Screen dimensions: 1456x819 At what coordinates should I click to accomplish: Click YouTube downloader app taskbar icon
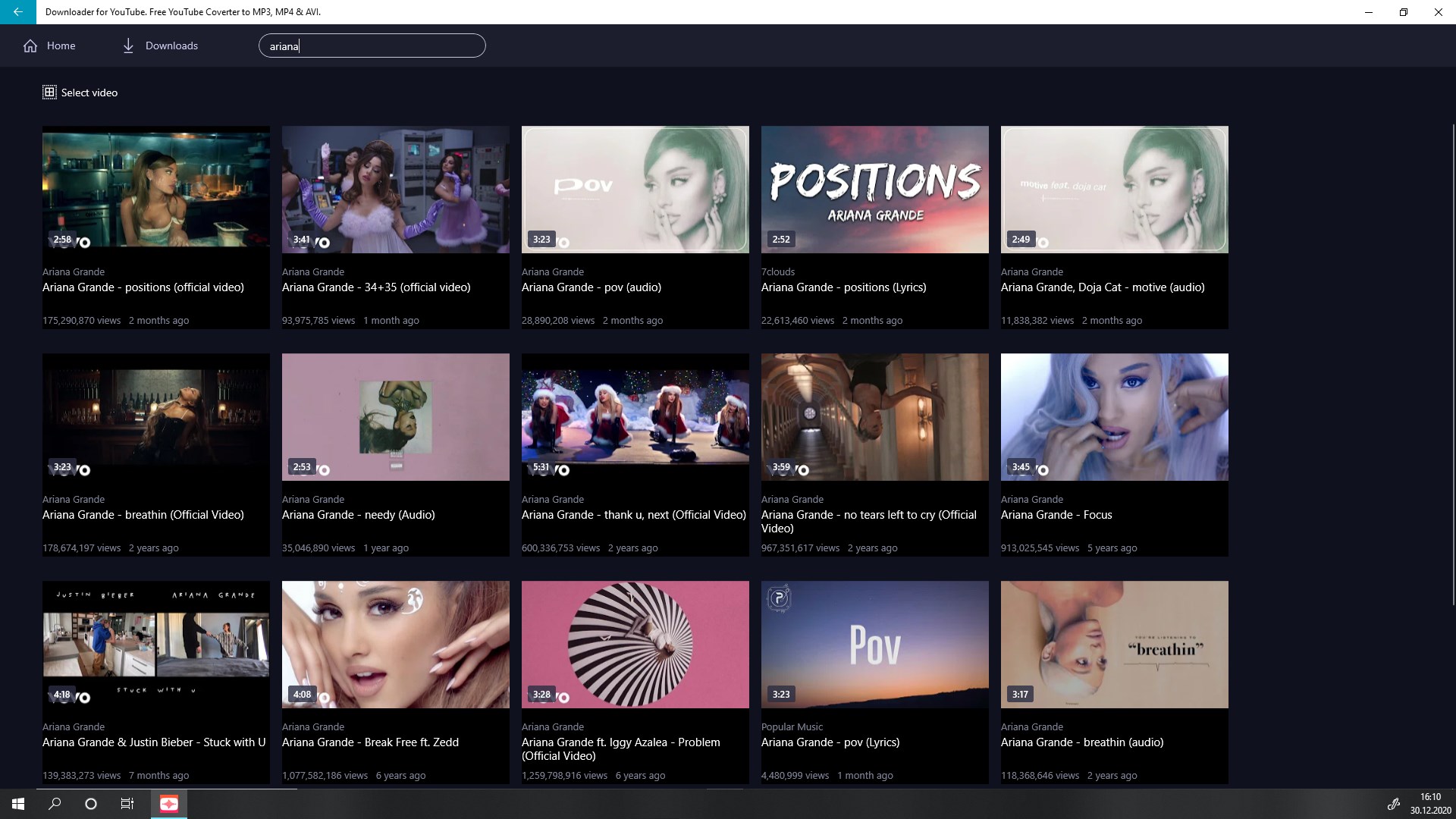[x=169, y=804]
